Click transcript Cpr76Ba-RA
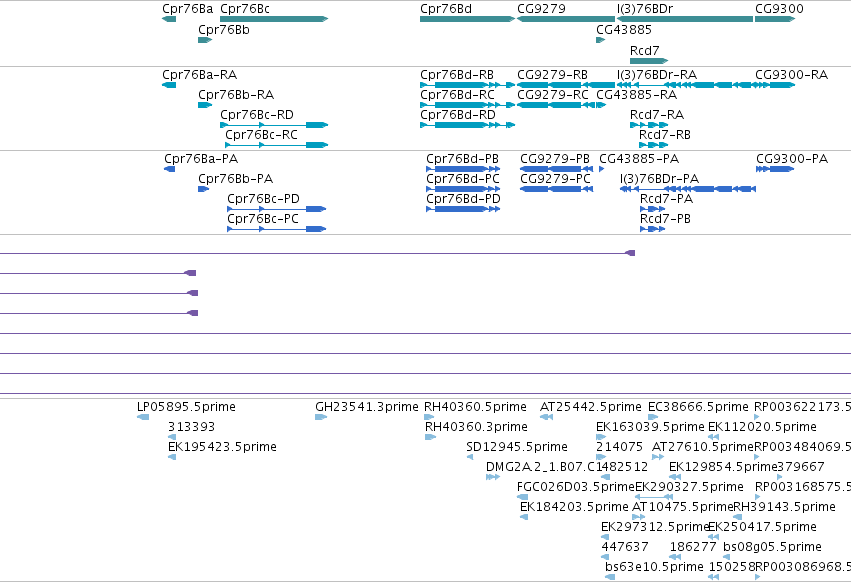851x582 pixels. [169, 85]
